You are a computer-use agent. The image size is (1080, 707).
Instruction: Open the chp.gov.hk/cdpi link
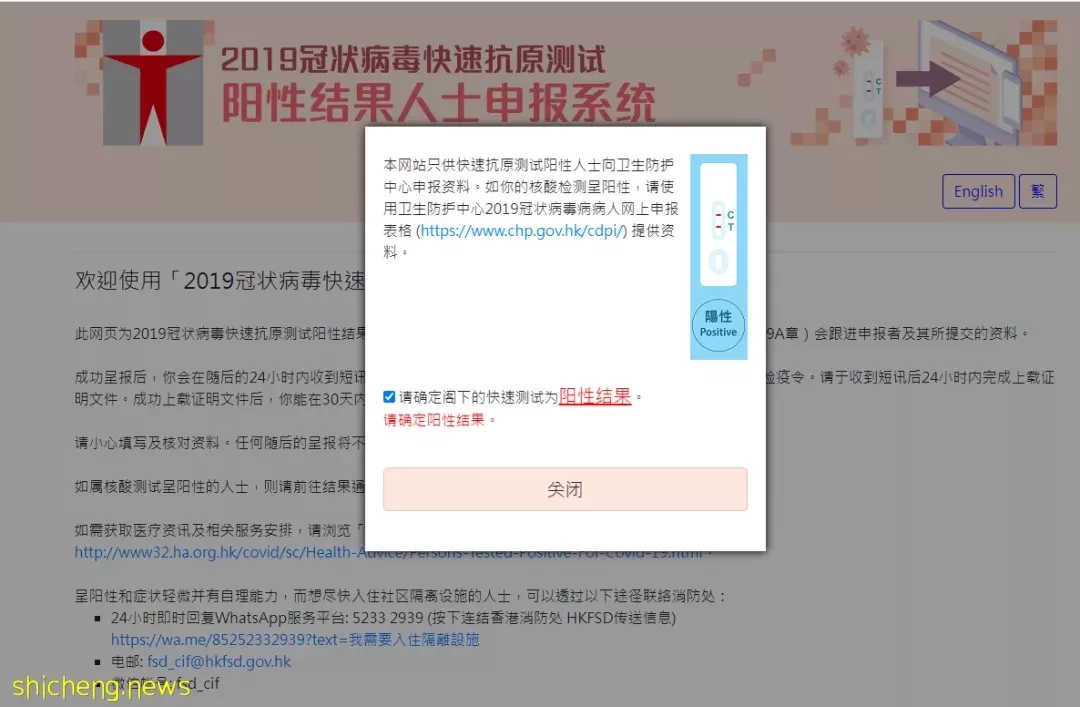(x=522, y=231)
